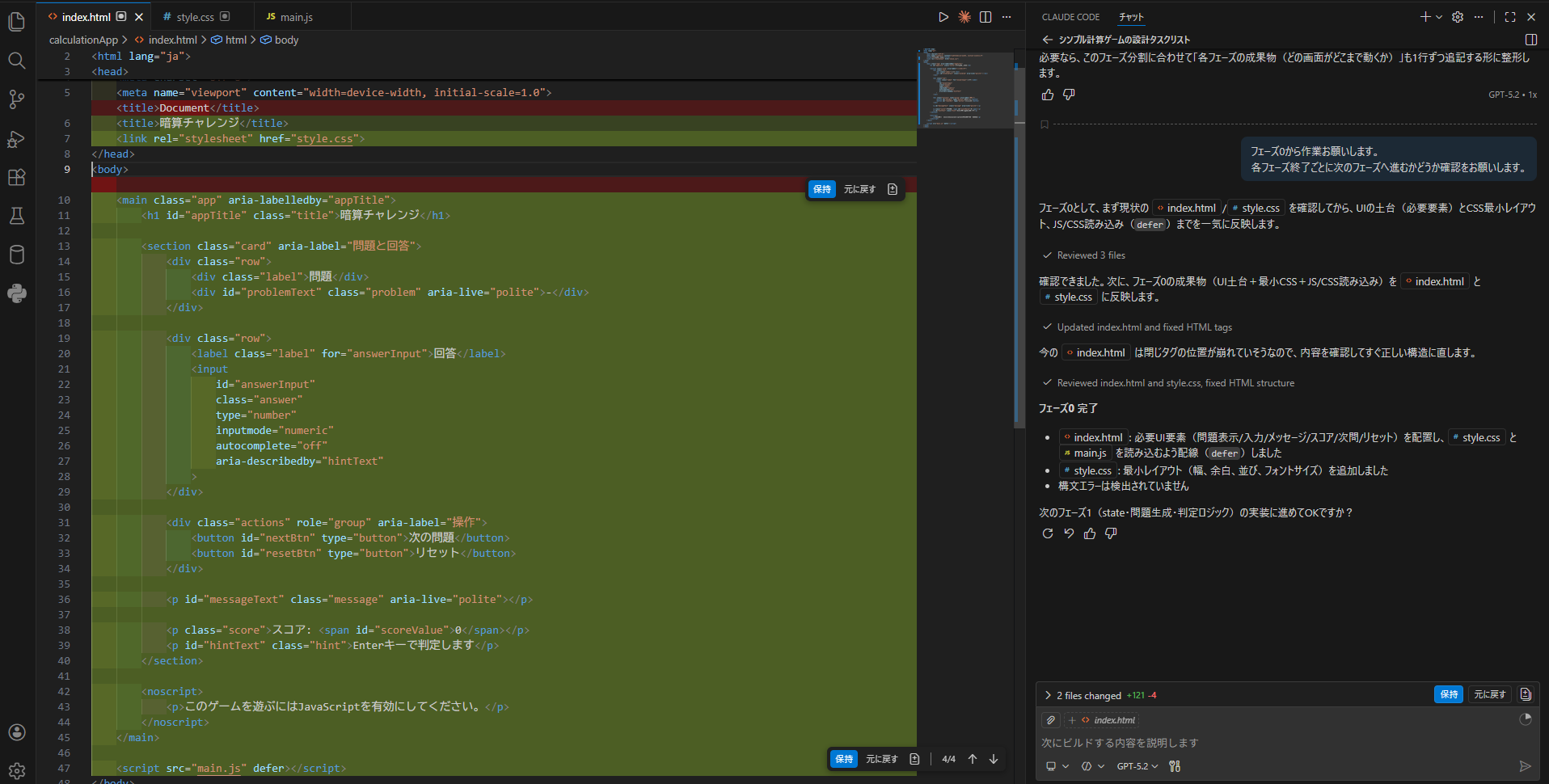Open the GPT-5.2 model picker

pos(1137,766)
